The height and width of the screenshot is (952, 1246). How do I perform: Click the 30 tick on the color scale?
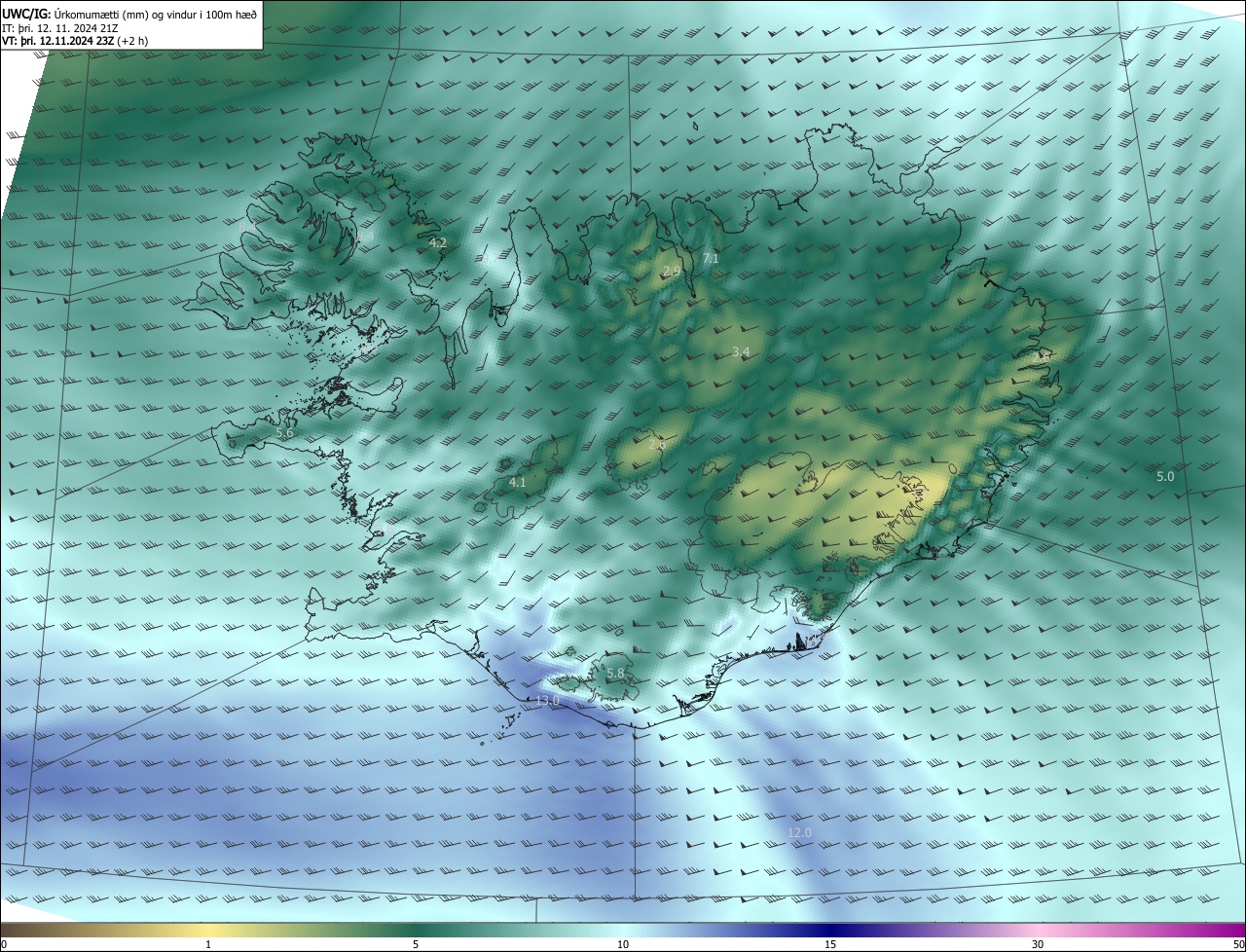point(1038,944)
